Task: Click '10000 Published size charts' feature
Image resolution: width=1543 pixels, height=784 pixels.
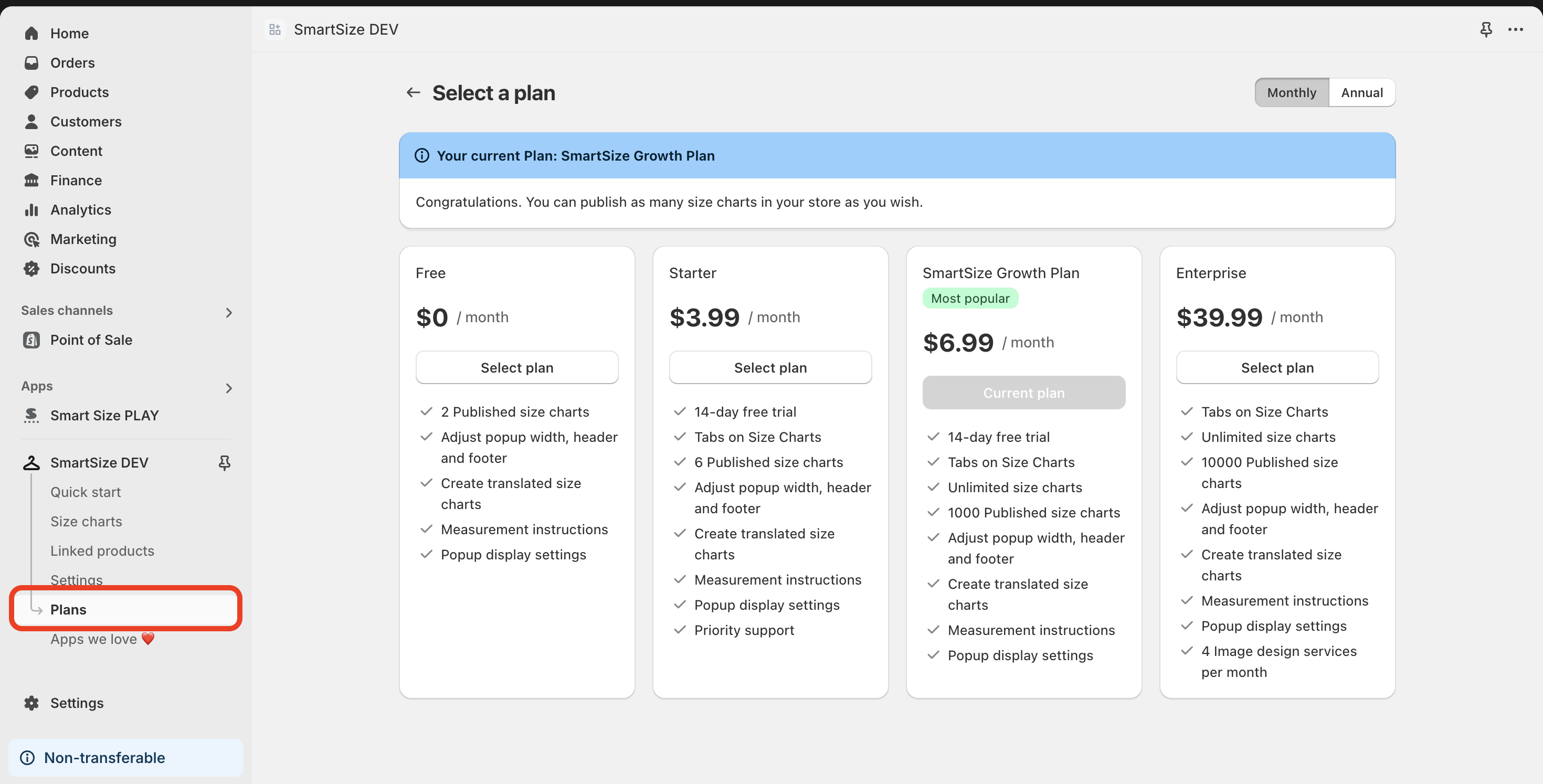Action: [1269, 473]
